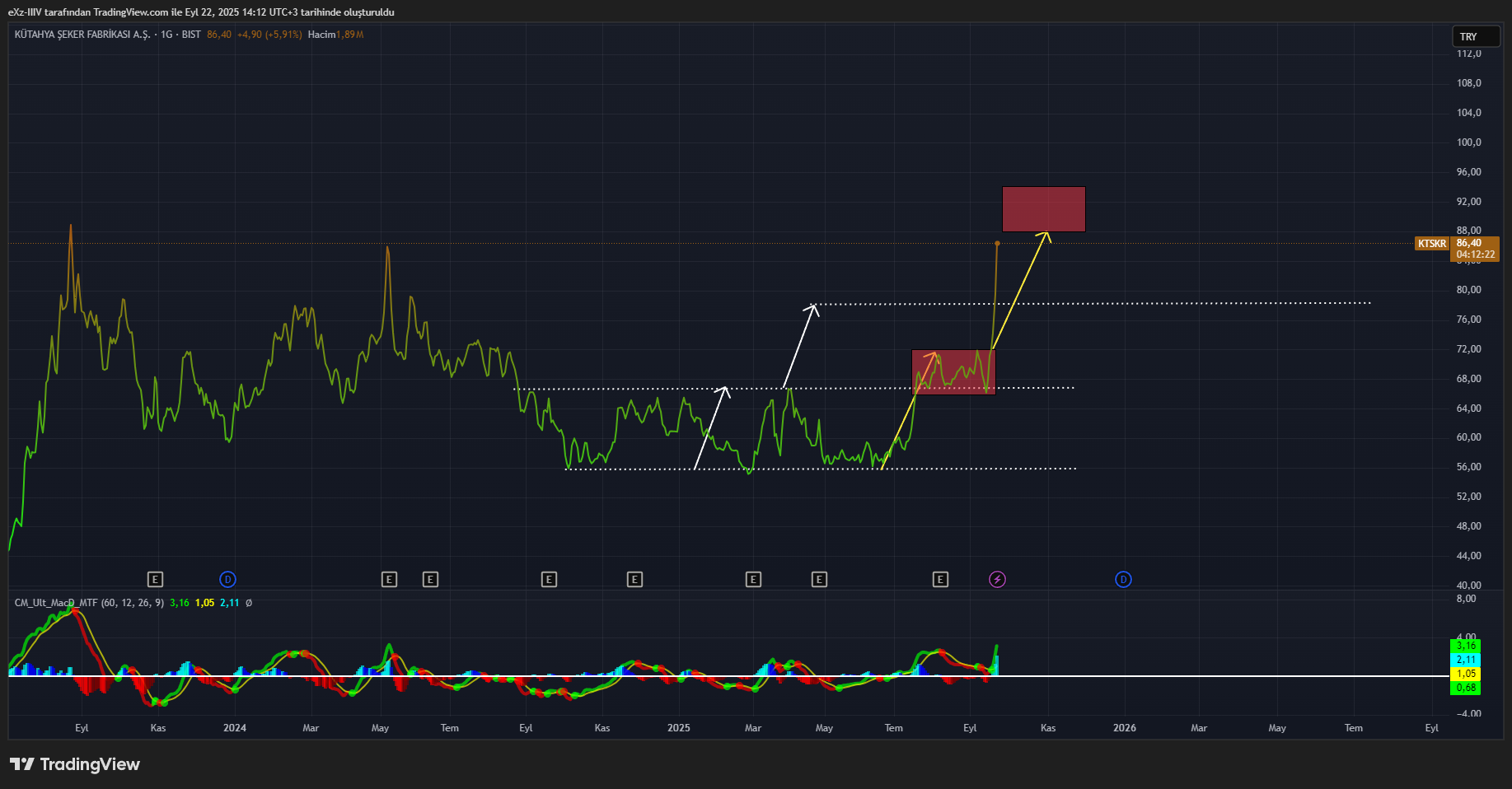Click the green 0,68 value tag
Screen dimensions: 1512x789
point(1466,688)
